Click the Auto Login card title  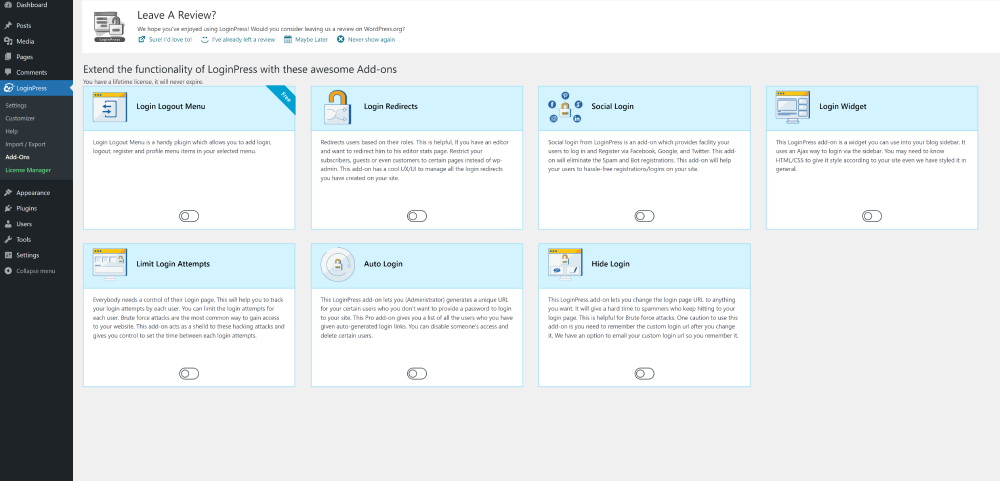(x=383, y=263)
